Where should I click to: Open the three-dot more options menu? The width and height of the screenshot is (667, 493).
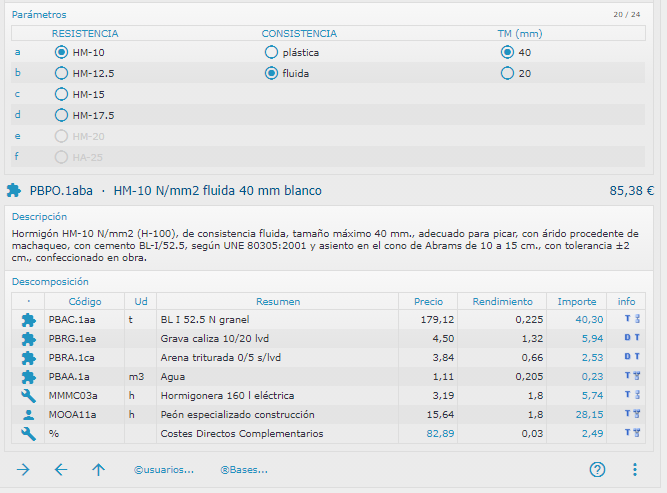[634, 469]
